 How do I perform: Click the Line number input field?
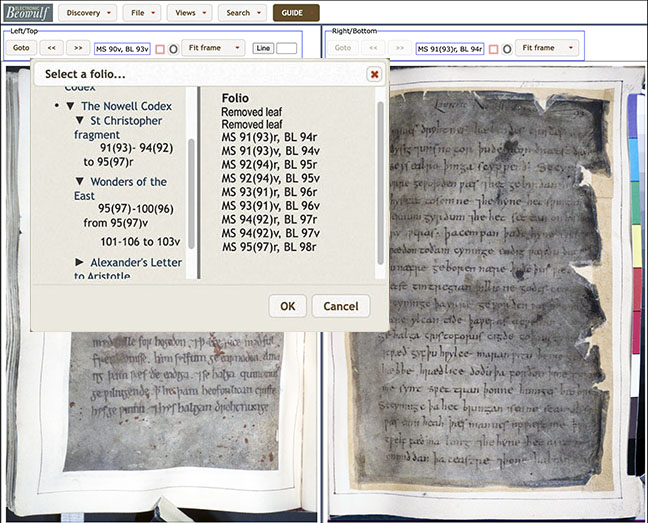click(286, 48)
